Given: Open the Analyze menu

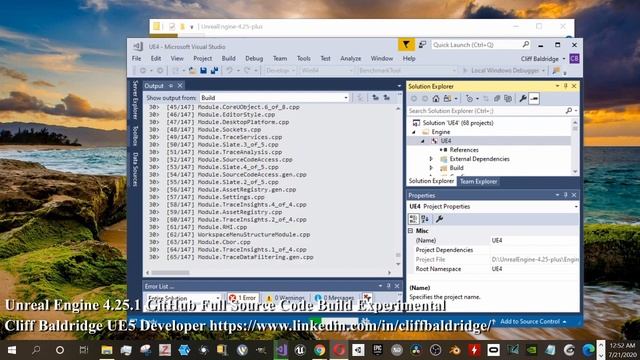Looking at the screenshot, I should pyautogui.click(x=351, y=58).
